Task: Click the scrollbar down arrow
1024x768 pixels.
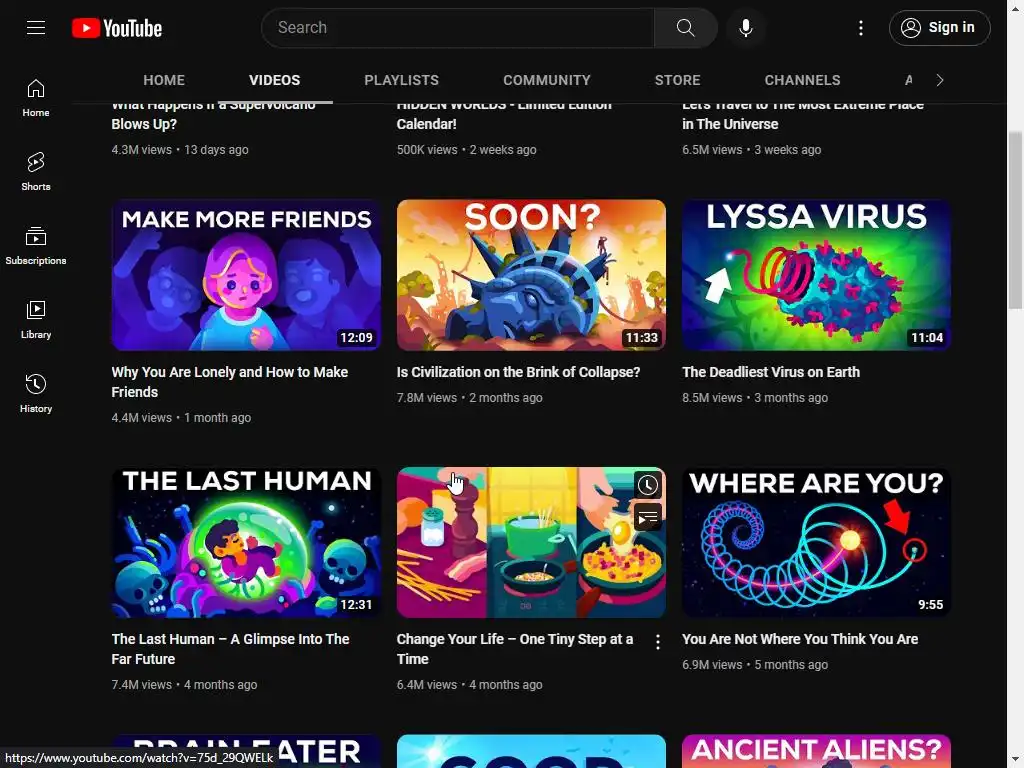Action: coord(1015,760)
